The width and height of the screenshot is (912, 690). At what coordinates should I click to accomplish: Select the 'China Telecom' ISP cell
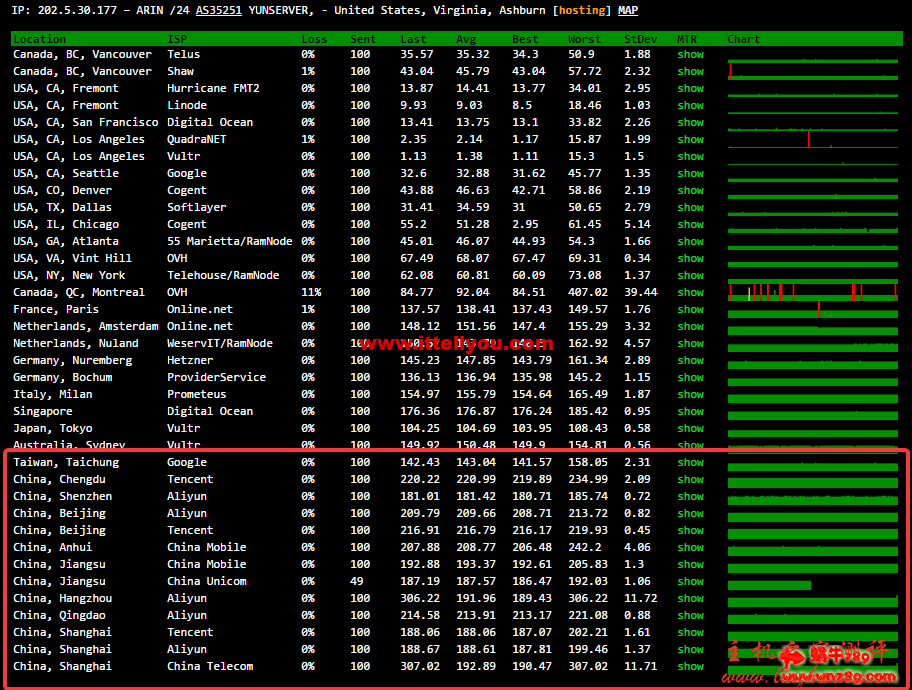click(x=210, y=666)
